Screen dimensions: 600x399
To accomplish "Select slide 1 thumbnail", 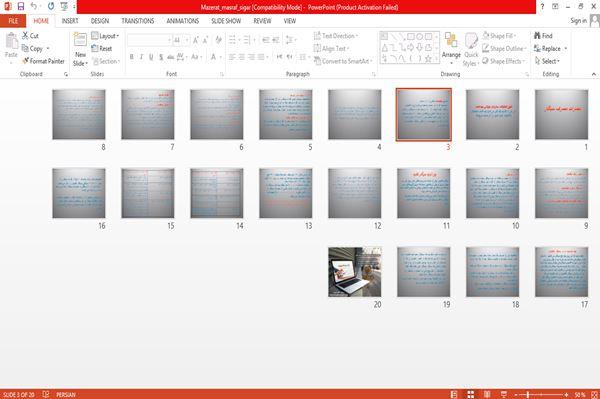I will pyautogui.click(x=561, y=114).
